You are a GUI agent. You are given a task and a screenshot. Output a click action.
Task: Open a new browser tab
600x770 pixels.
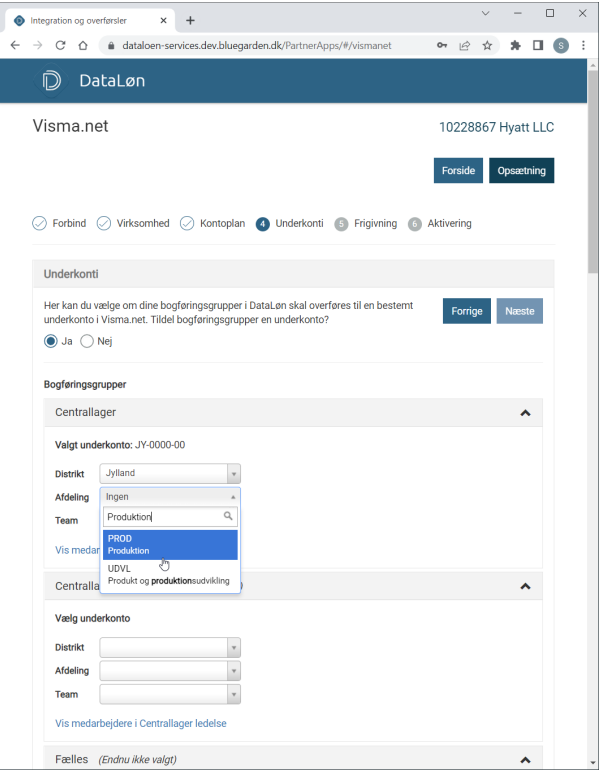[x=191, y=20]
